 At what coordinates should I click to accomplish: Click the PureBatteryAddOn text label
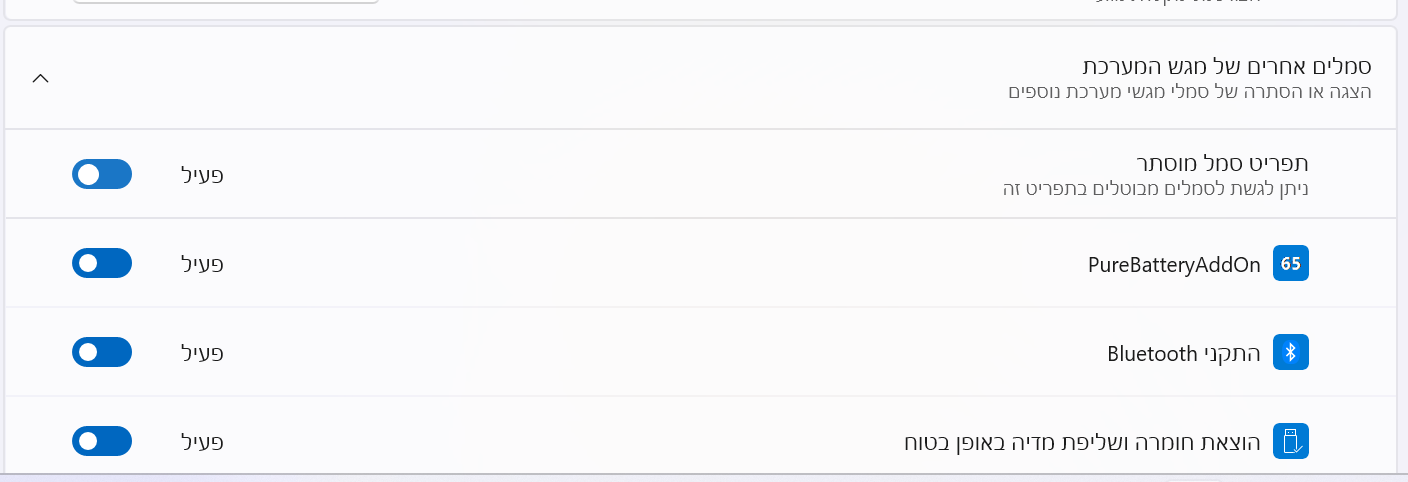point(1174,265)
